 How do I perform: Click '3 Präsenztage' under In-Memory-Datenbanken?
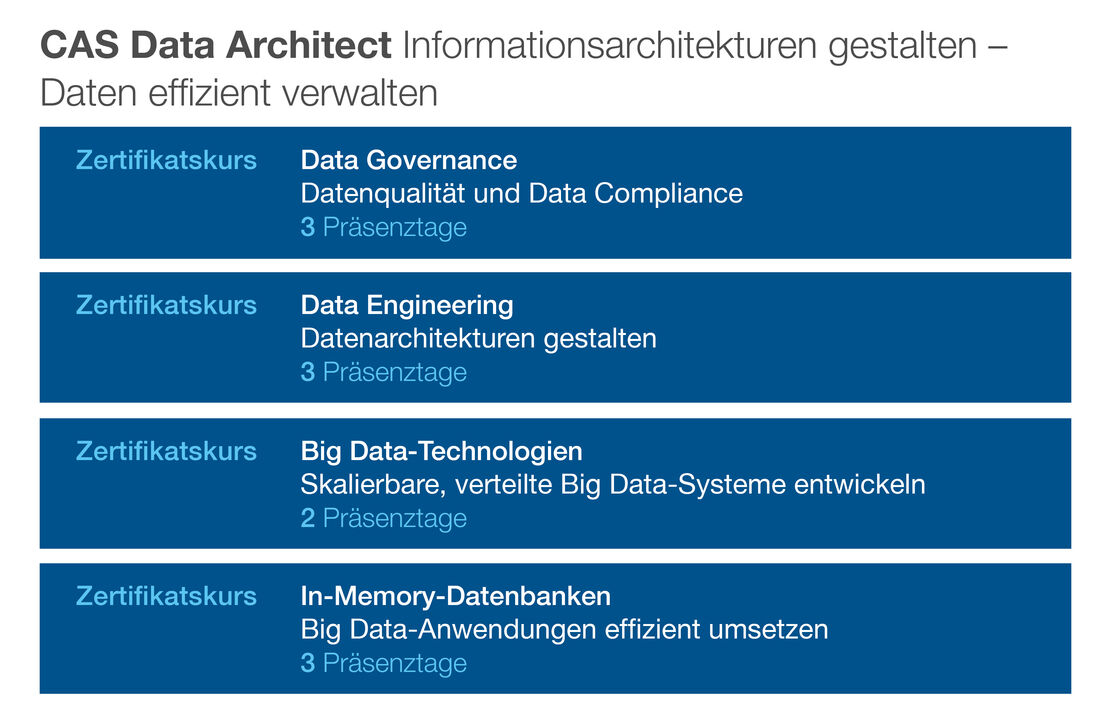pos(383,663)
